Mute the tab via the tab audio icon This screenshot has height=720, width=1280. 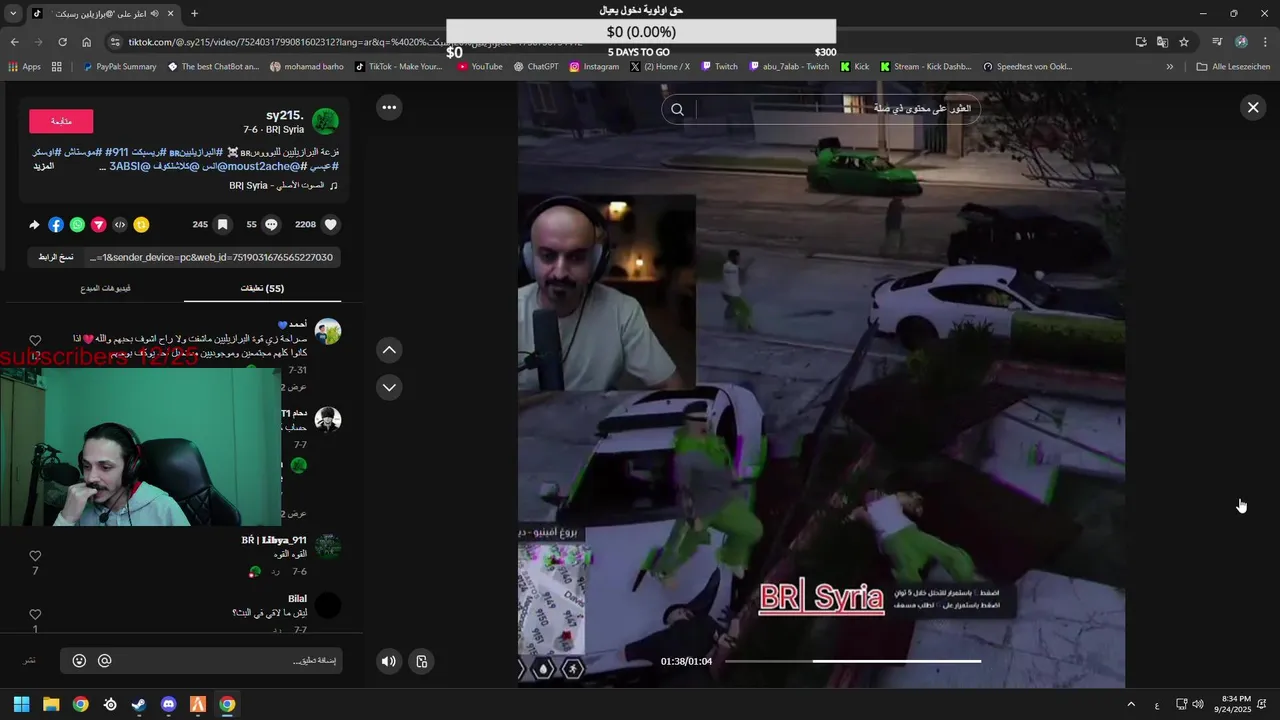point(154,14)
